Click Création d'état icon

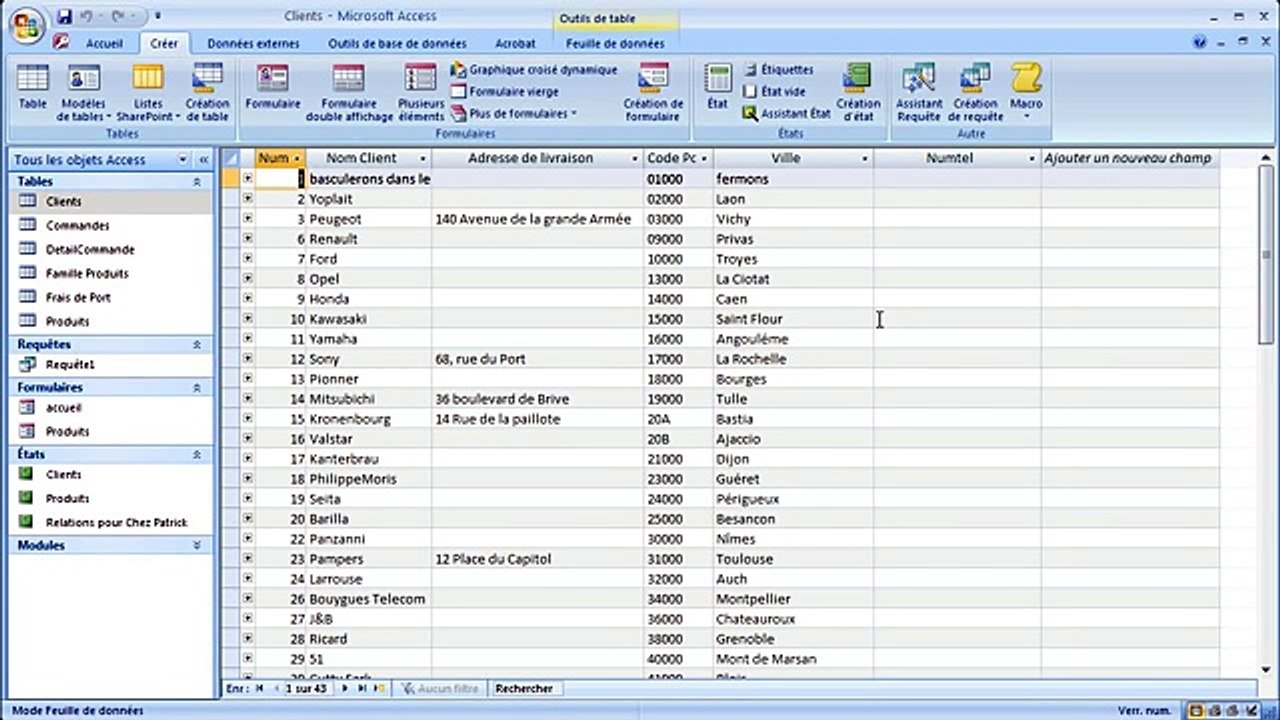(x=858, y=92)
